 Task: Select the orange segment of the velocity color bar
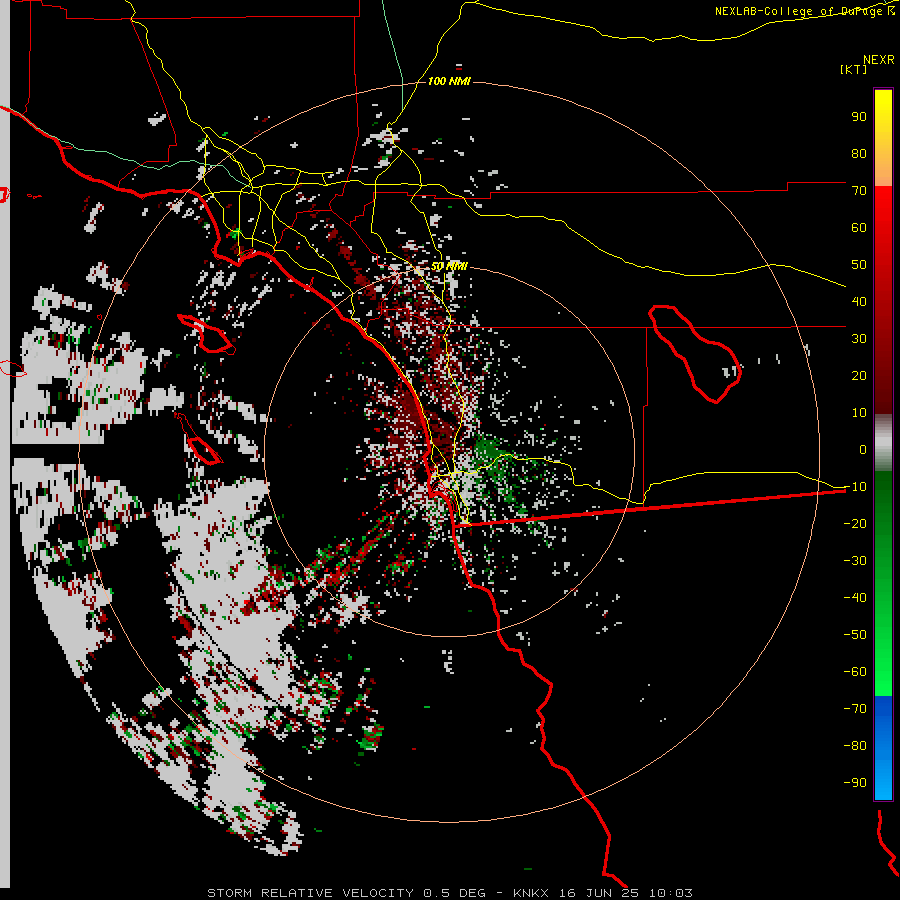883,172
